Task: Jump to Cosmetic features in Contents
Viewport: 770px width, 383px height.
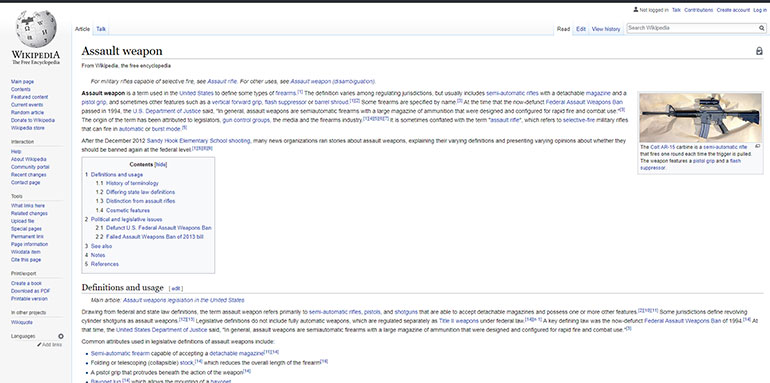Action: tap(128, 211)
